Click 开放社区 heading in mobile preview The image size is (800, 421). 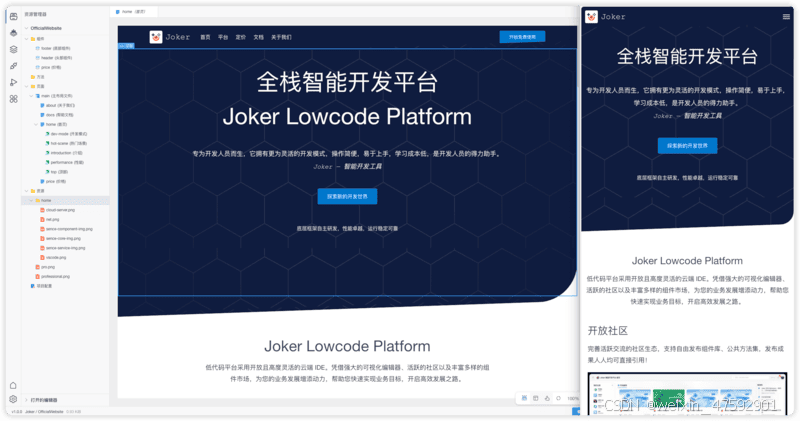pos(608,331)
